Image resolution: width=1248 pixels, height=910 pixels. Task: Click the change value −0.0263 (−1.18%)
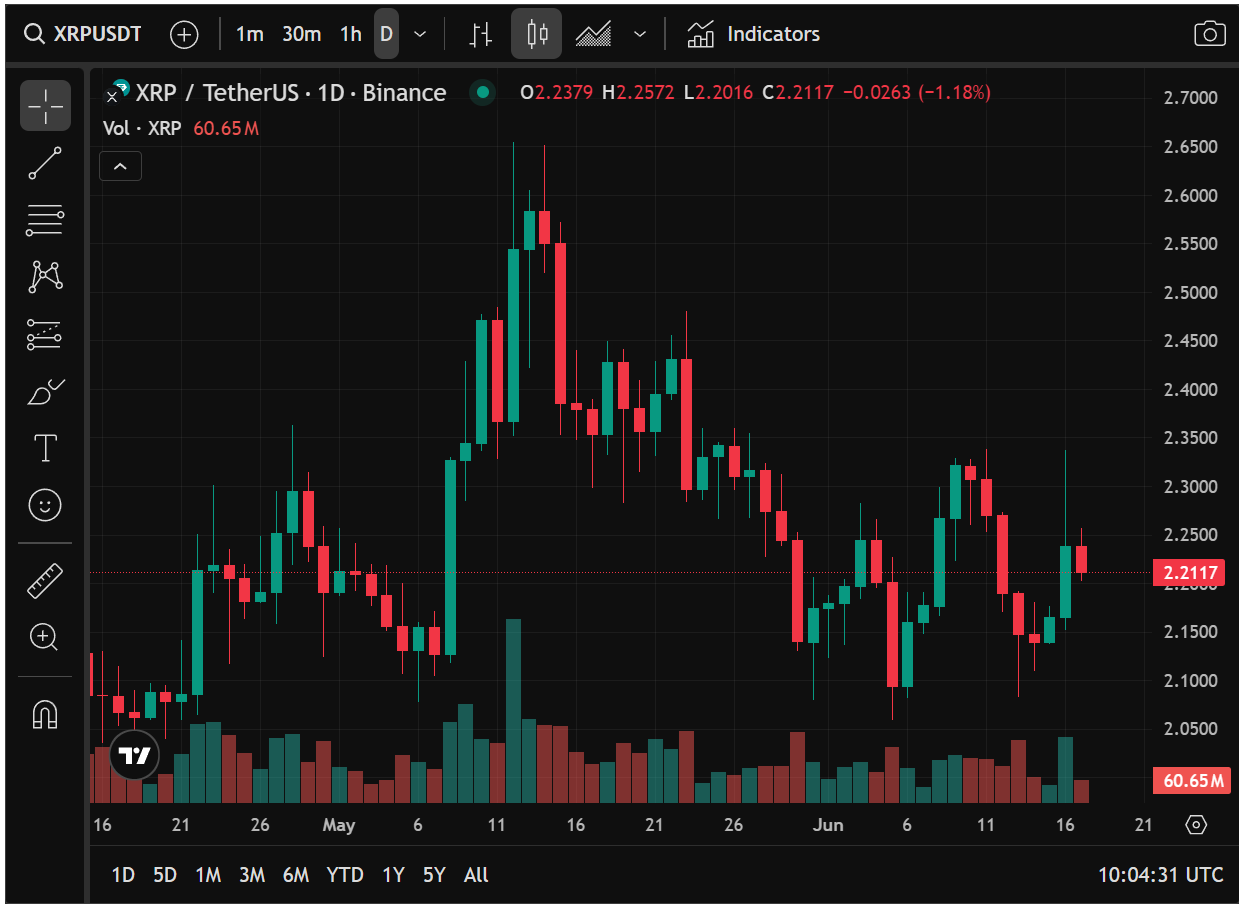pyautogui.click(x=917, y=93)
